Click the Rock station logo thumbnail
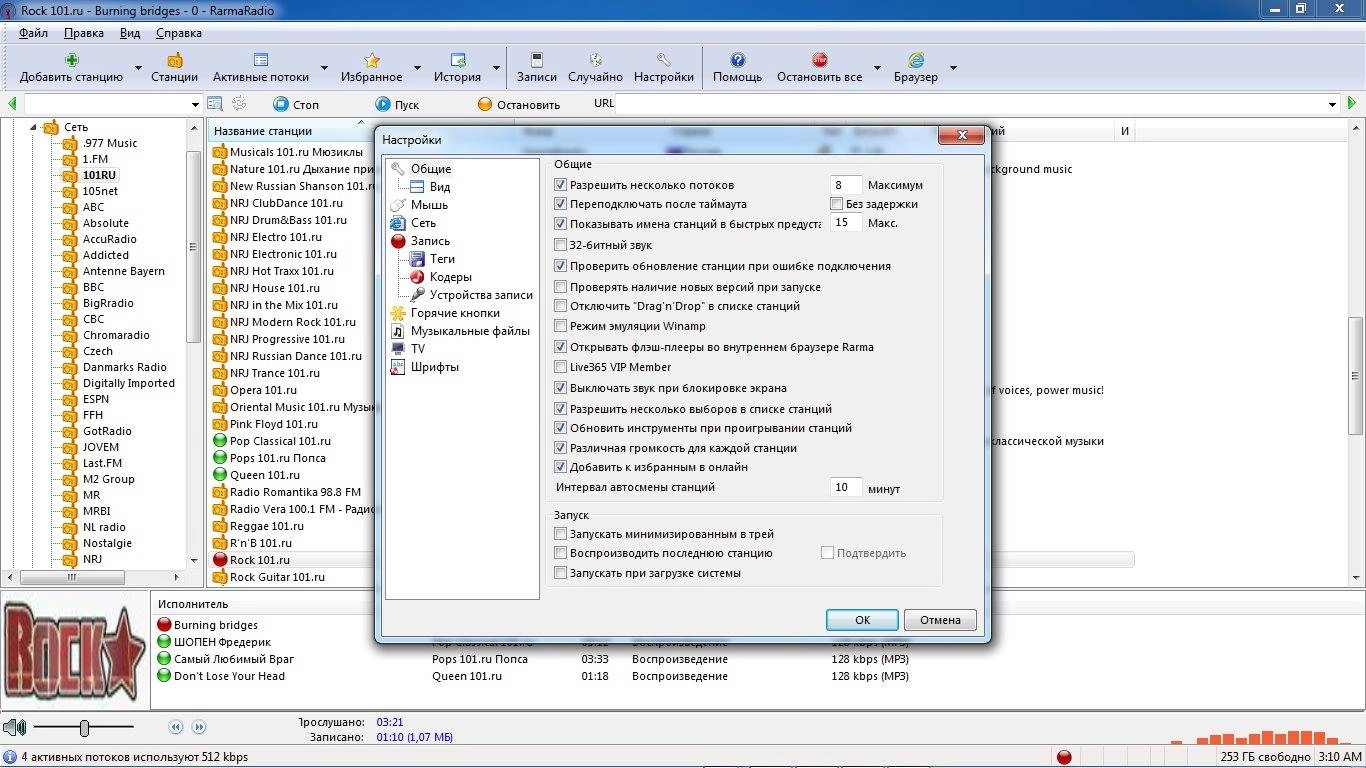The image size is (1366, 768). click(x=76, y=651)
